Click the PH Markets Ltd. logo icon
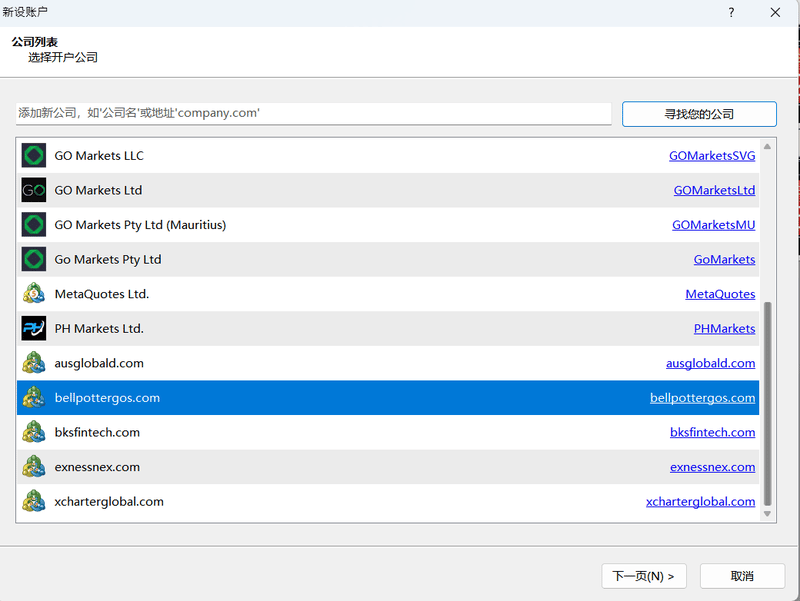Image resolution: width=800 pixels, height=601 pixels. tap(34, 329)
